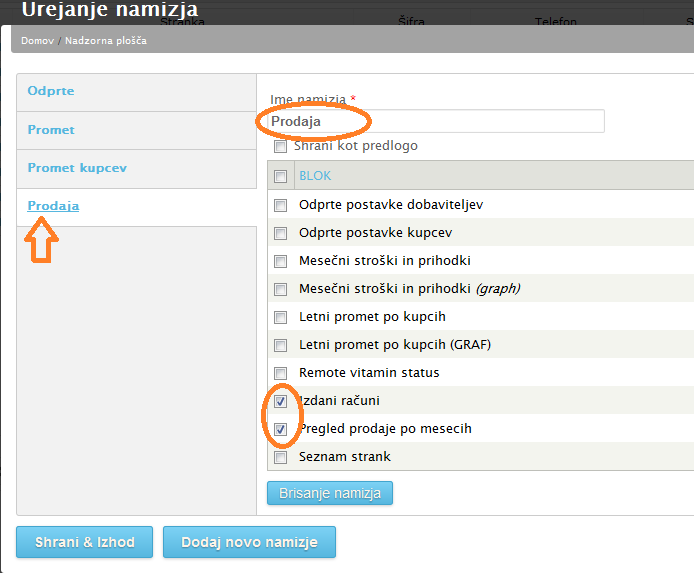Image resolution: width=694 pixels, height=573 pixels.
Task: Toggle the select-all BLOK header checkbox
Action: tap(281, 176)
